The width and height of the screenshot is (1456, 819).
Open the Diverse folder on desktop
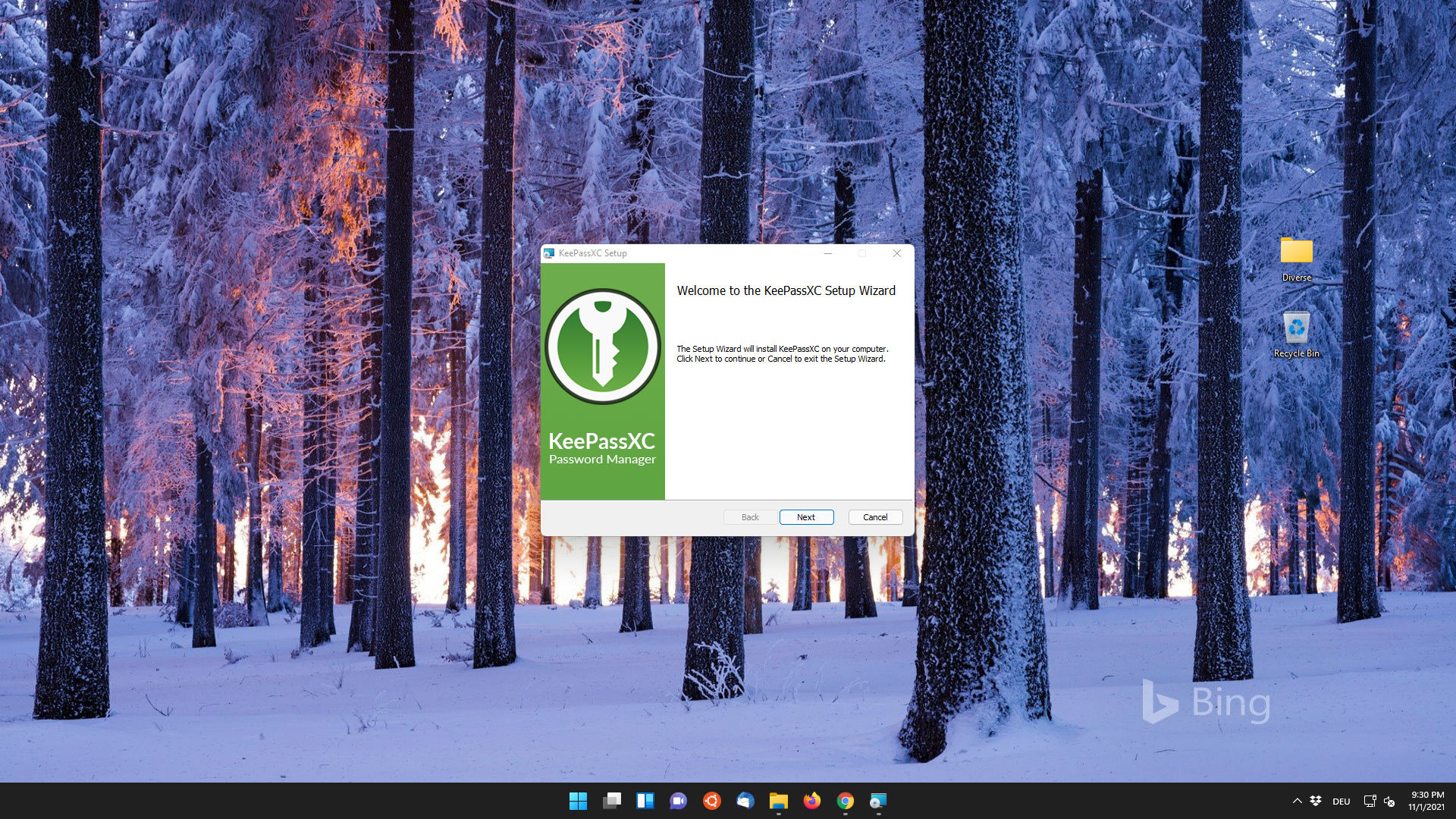(1297, 259)
